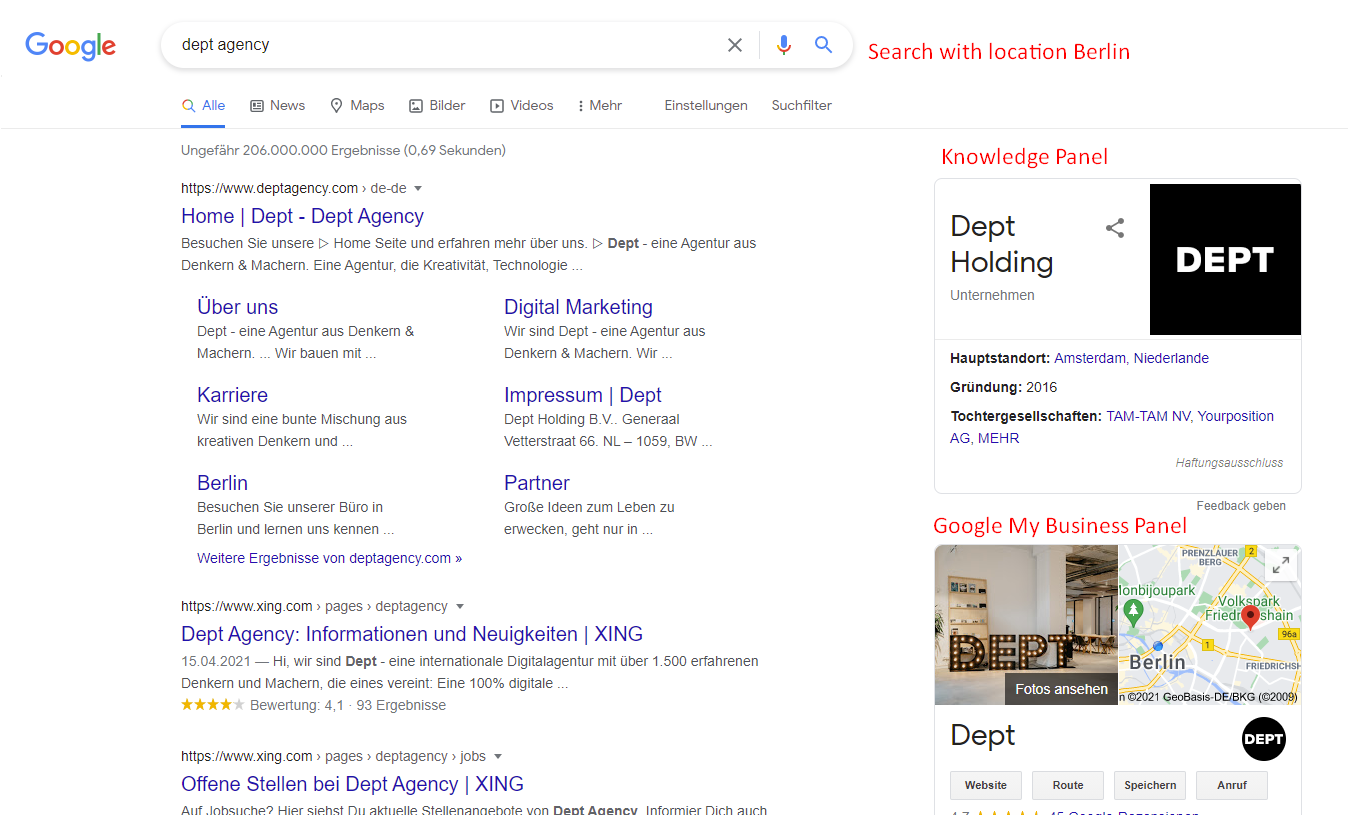Click the 'TAM-TAM NV' subsidiary link
The height and width of the screenshot is (815, 1348).
tap(1148, 416)
